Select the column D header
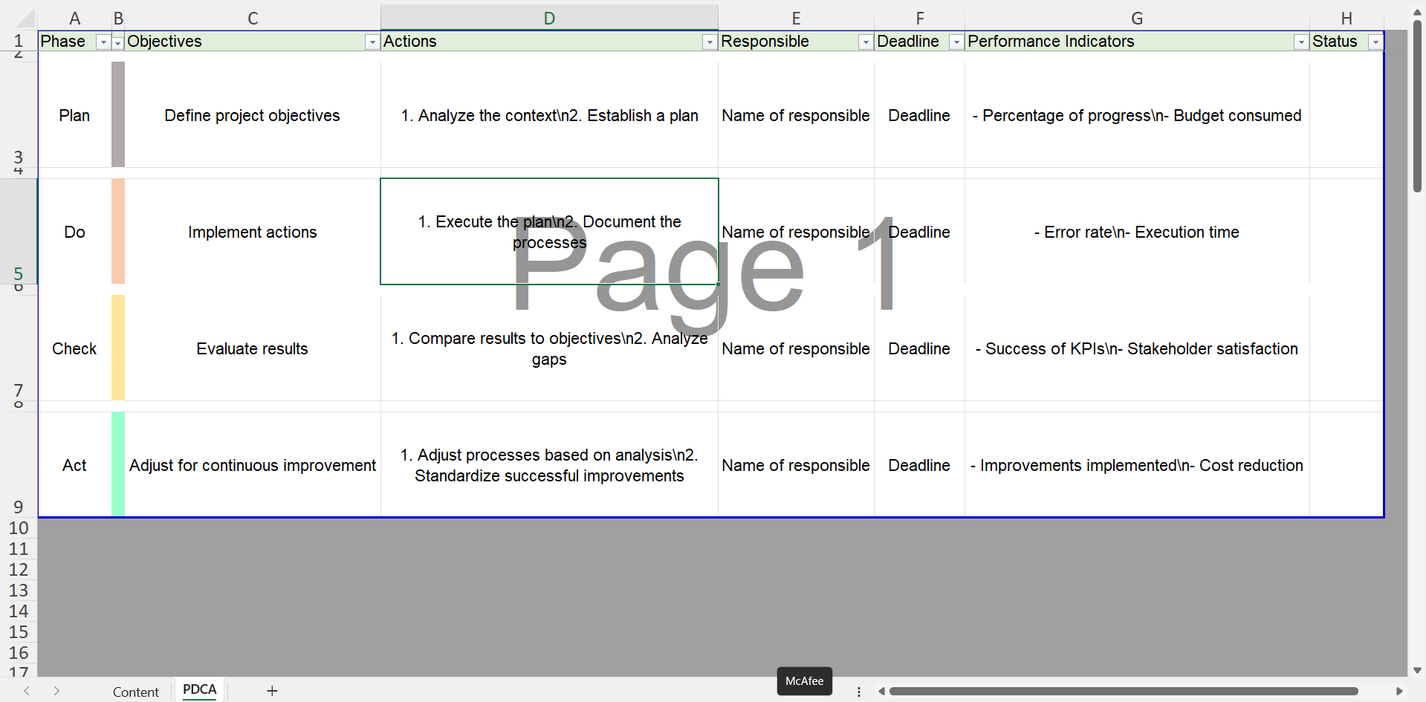Viewport: 1426px width, 702px height. [548, 17]
